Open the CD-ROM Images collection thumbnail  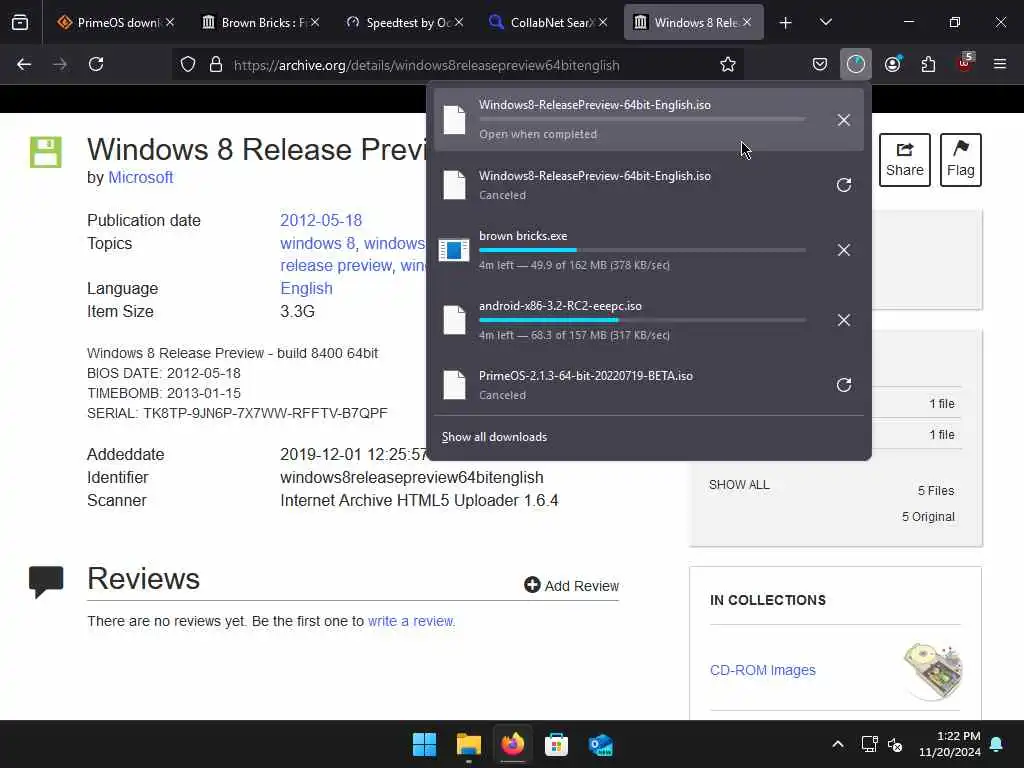[933, 671]
